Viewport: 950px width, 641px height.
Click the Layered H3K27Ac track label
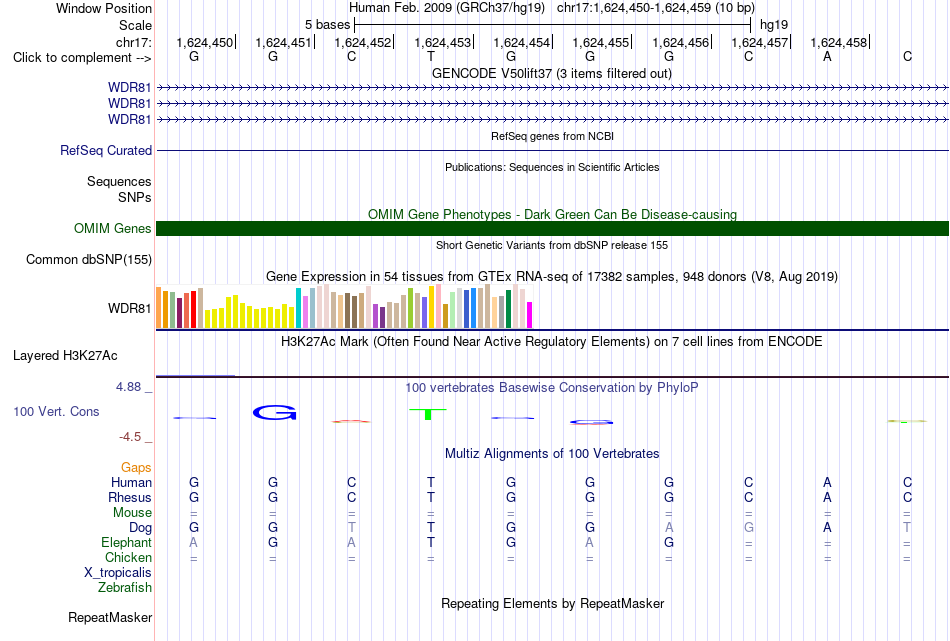[x=65, y=356]
